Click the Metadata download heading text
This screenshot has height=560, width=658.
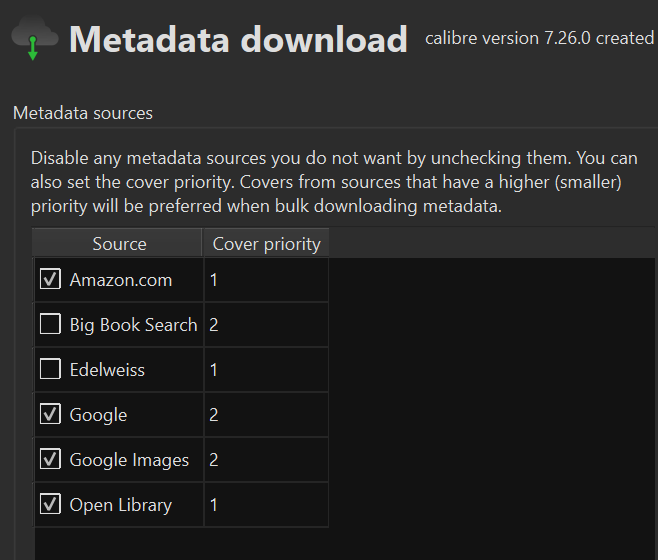(x=238, y=40)
